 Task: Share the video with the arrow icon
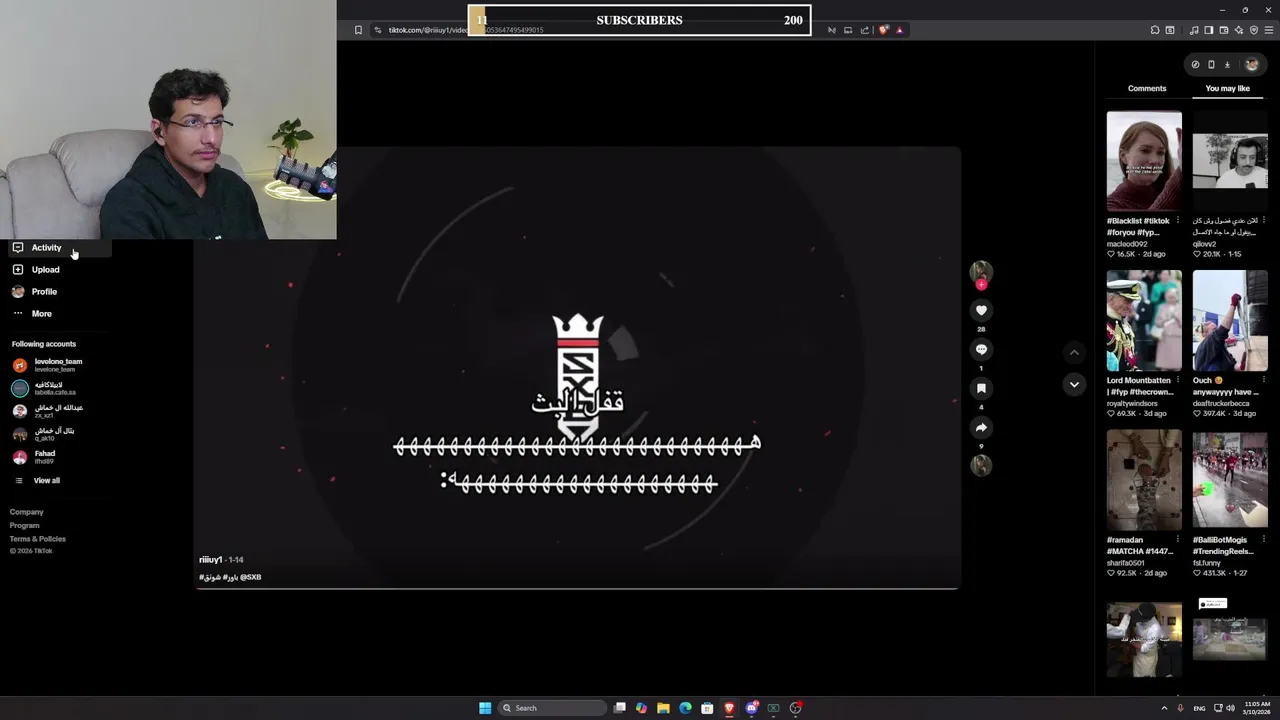pos(981,427)
